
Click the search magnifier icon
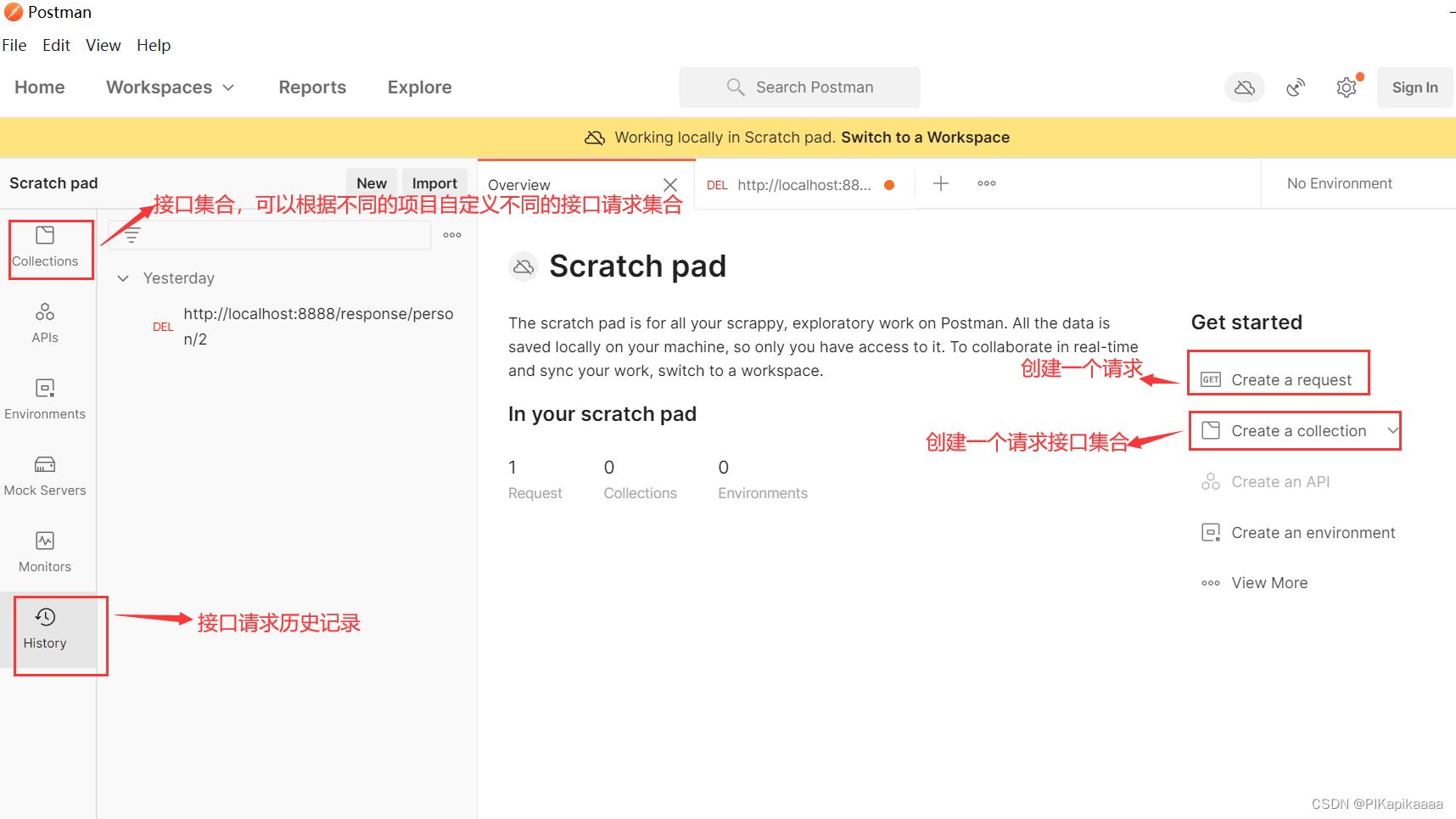point(736,87)
